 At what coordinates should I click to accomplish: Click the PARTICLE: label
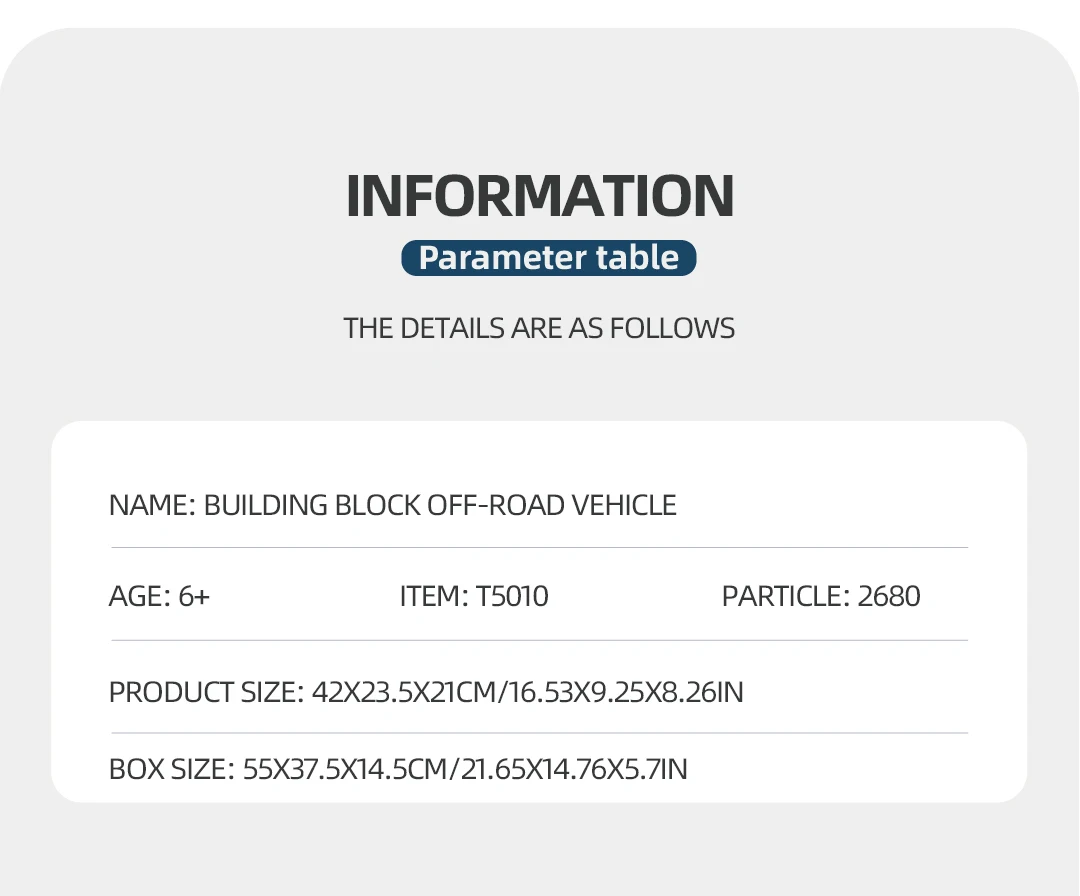[x=785, y=597]
